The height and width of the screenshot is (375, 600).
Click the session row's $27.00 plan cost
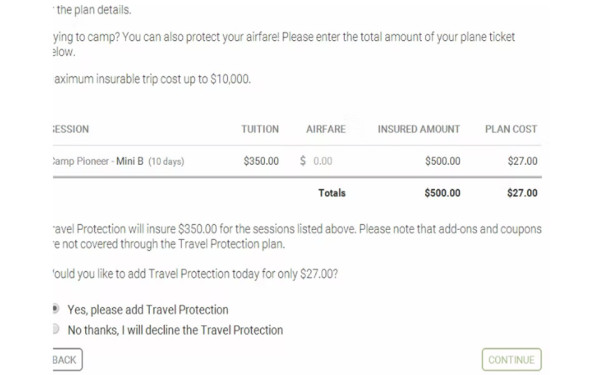522,161
